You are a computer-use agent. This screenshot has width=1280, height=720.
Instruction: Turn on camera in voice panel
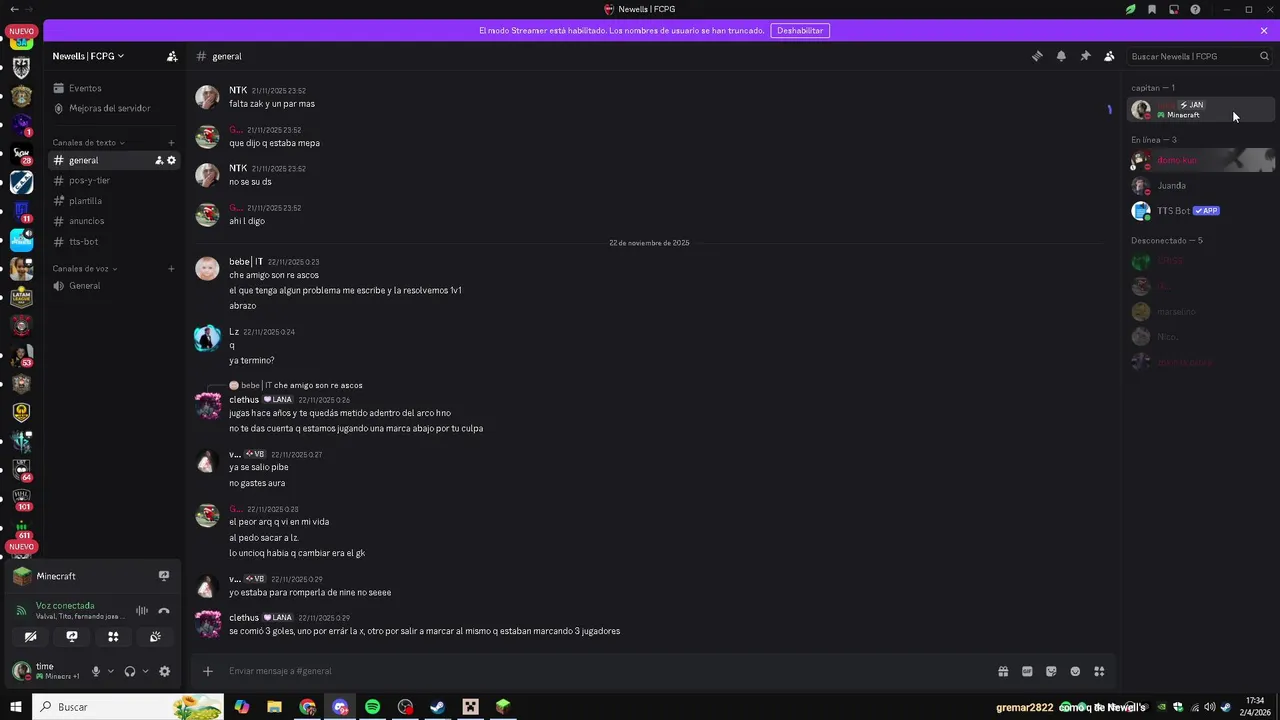coord(30,636)
